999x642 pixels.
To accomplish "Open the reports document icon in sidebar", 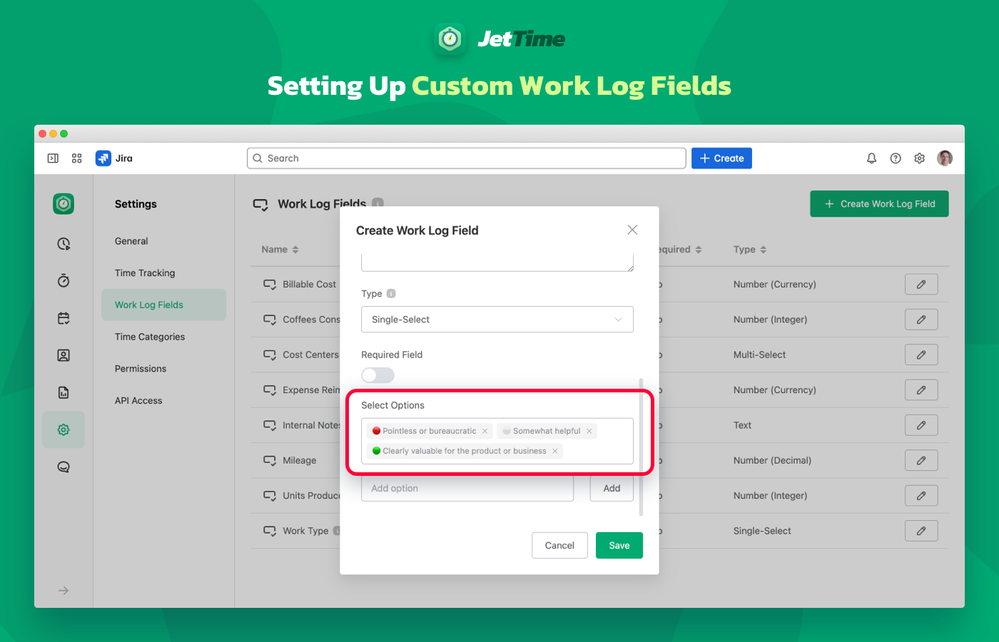I will tap(63, 392).
